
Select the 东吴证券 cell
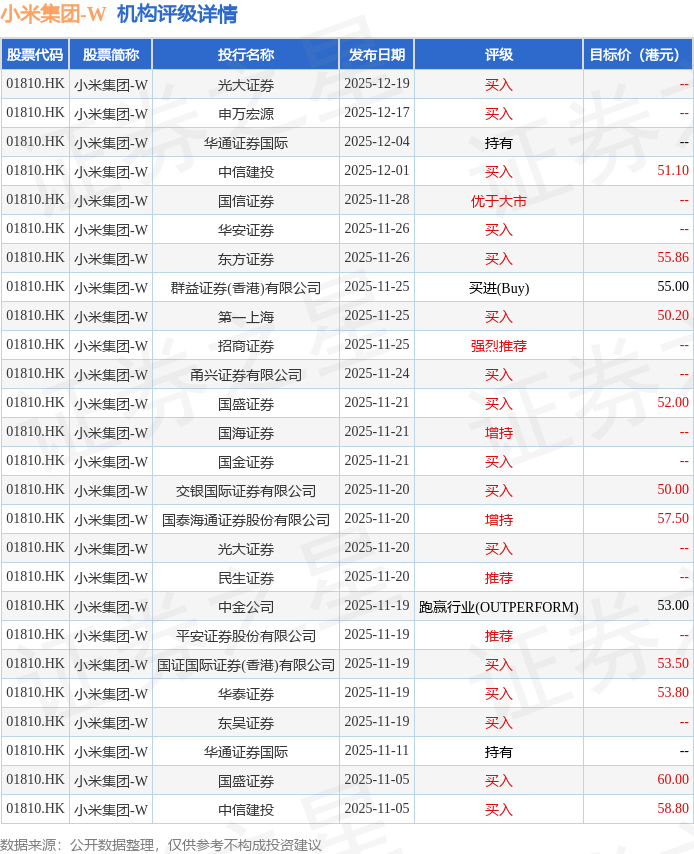[246, 723]
